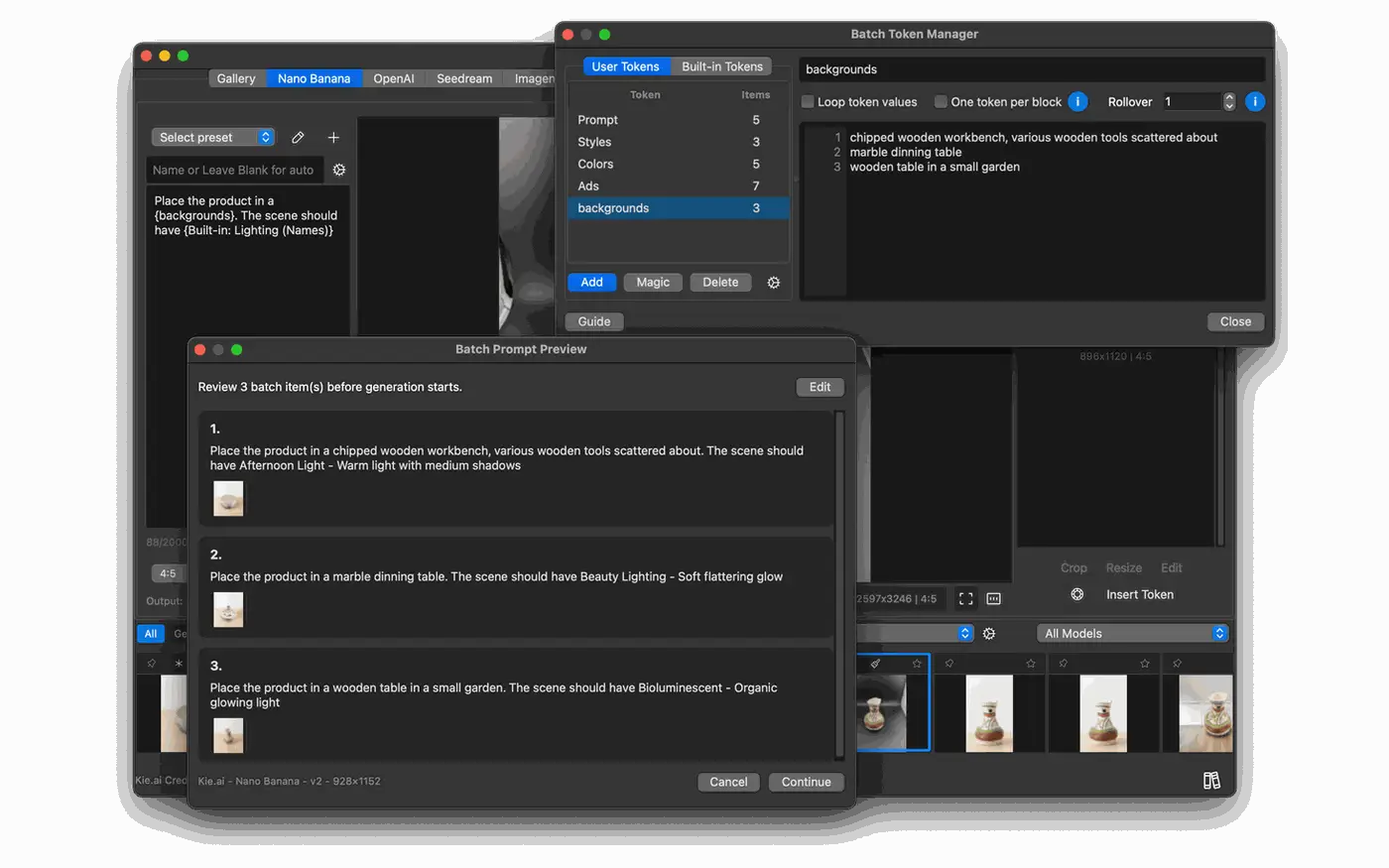Click the Batch Prompt Preview list scrollbar
Screen dimensions: 1389x868
pos(839,585)
